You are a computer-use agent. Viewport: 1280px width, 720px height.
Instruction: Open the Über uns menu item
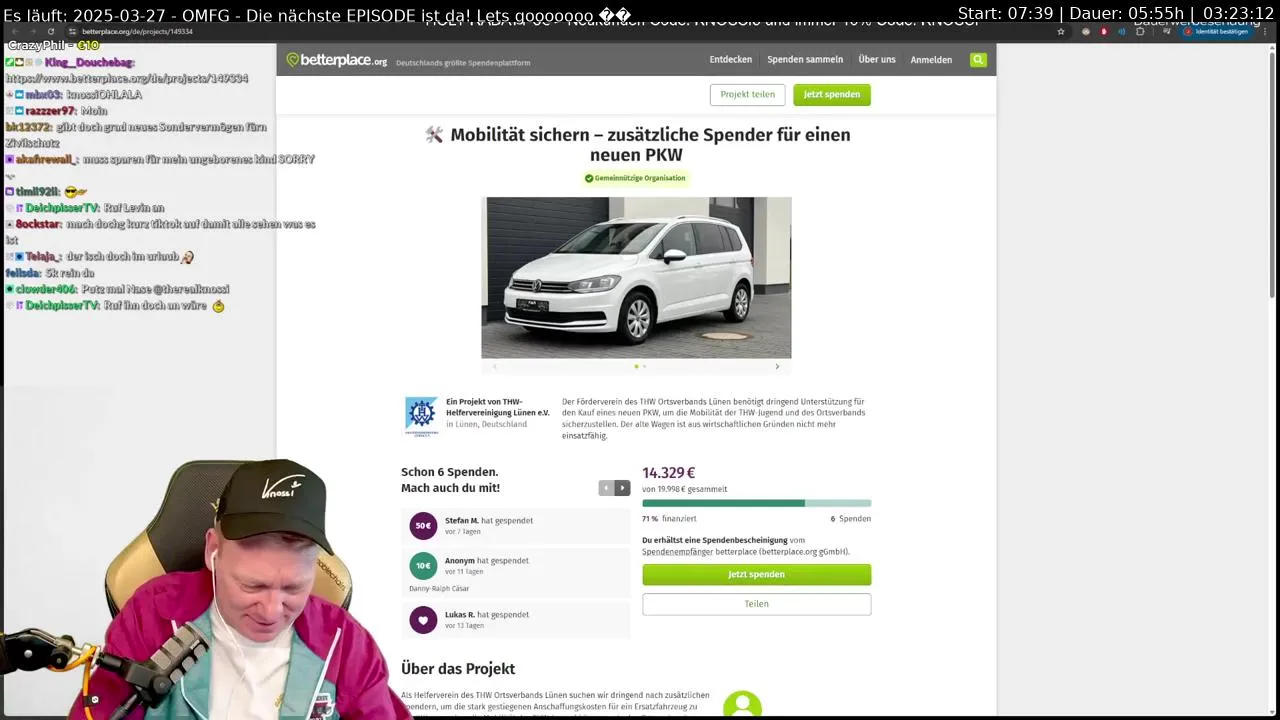pos(877,59)
